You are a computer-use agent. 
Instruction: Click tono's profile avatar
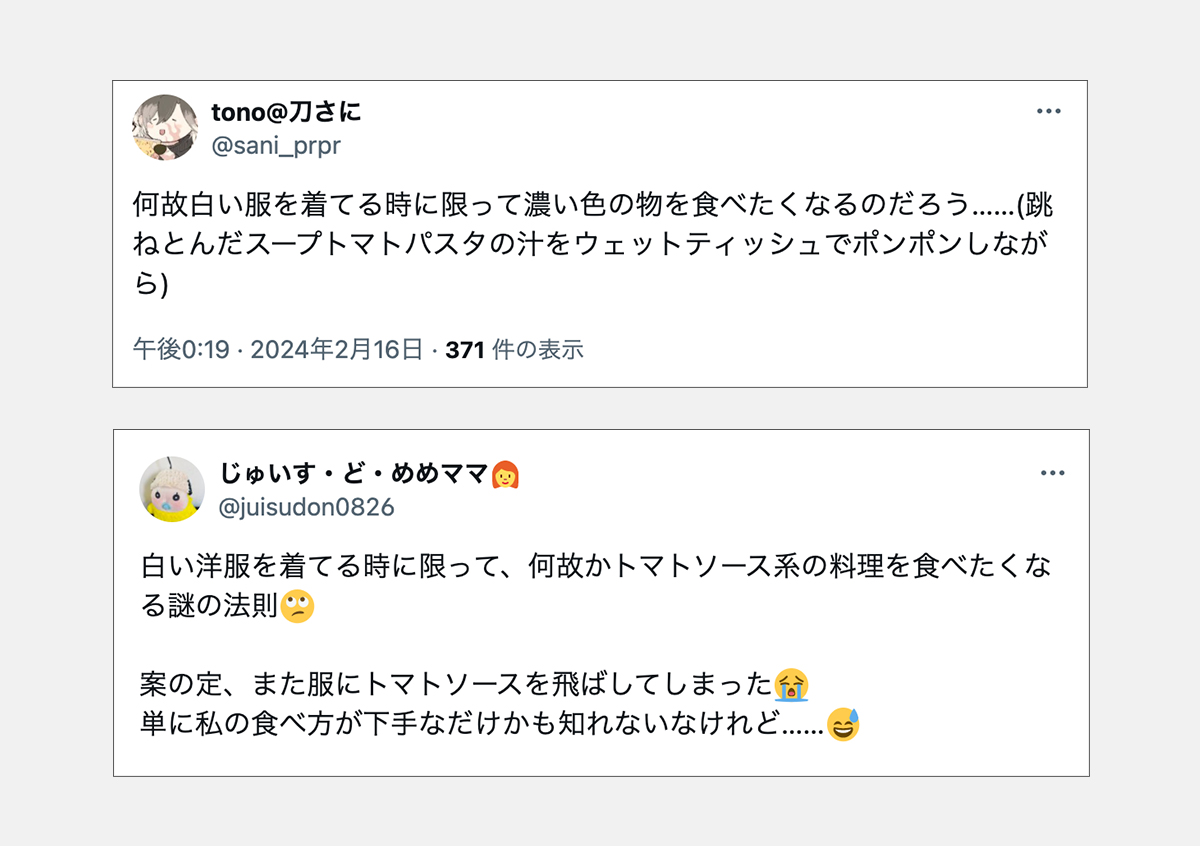point(165,128)
